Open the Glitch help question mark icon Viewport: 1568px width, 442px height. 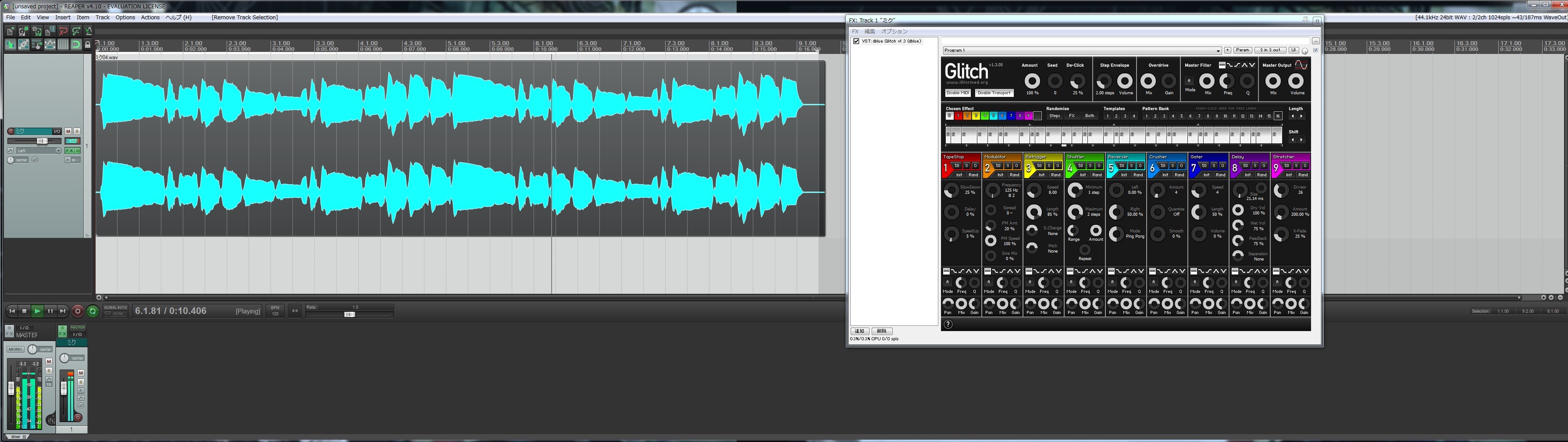click(x=948, y=324)
